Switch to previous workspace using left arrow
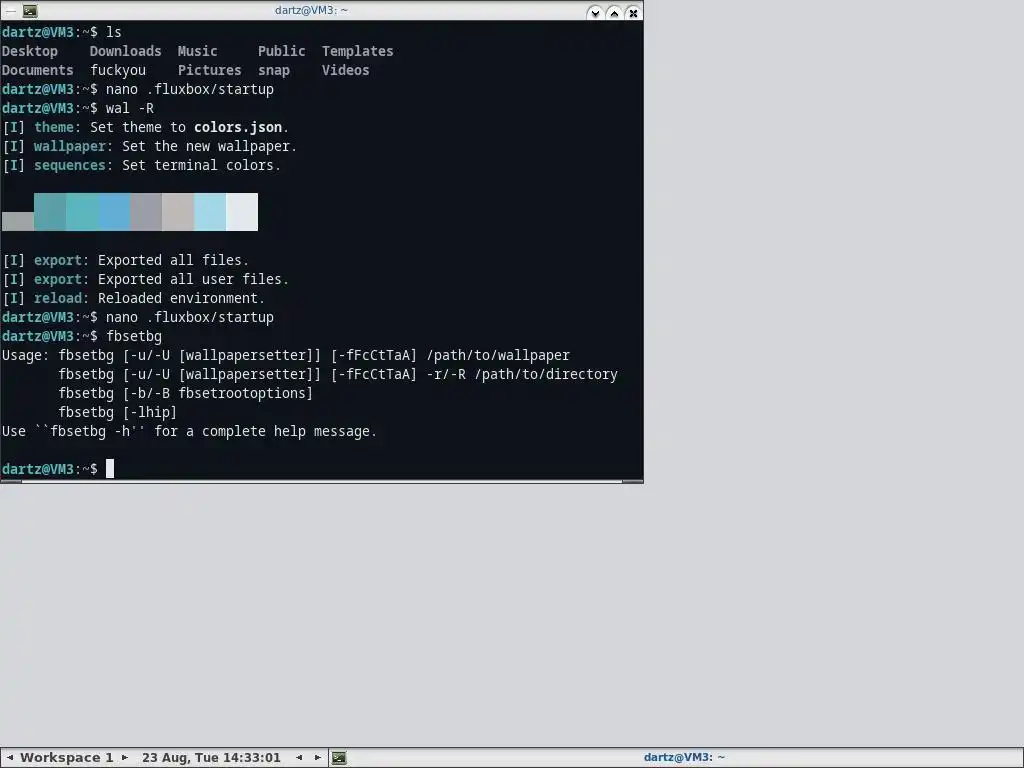The height and width of the screenshot is (768, 1024). [x=10, y=758]
